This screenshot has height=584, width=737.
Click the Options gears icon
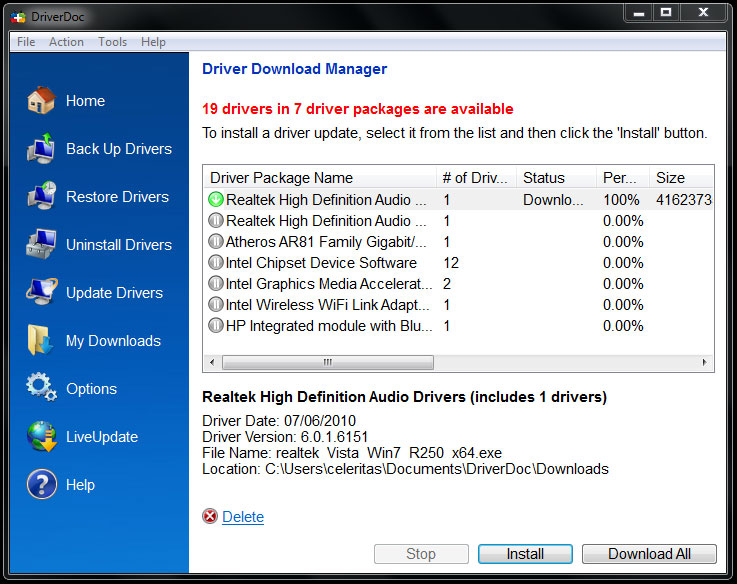41,387
